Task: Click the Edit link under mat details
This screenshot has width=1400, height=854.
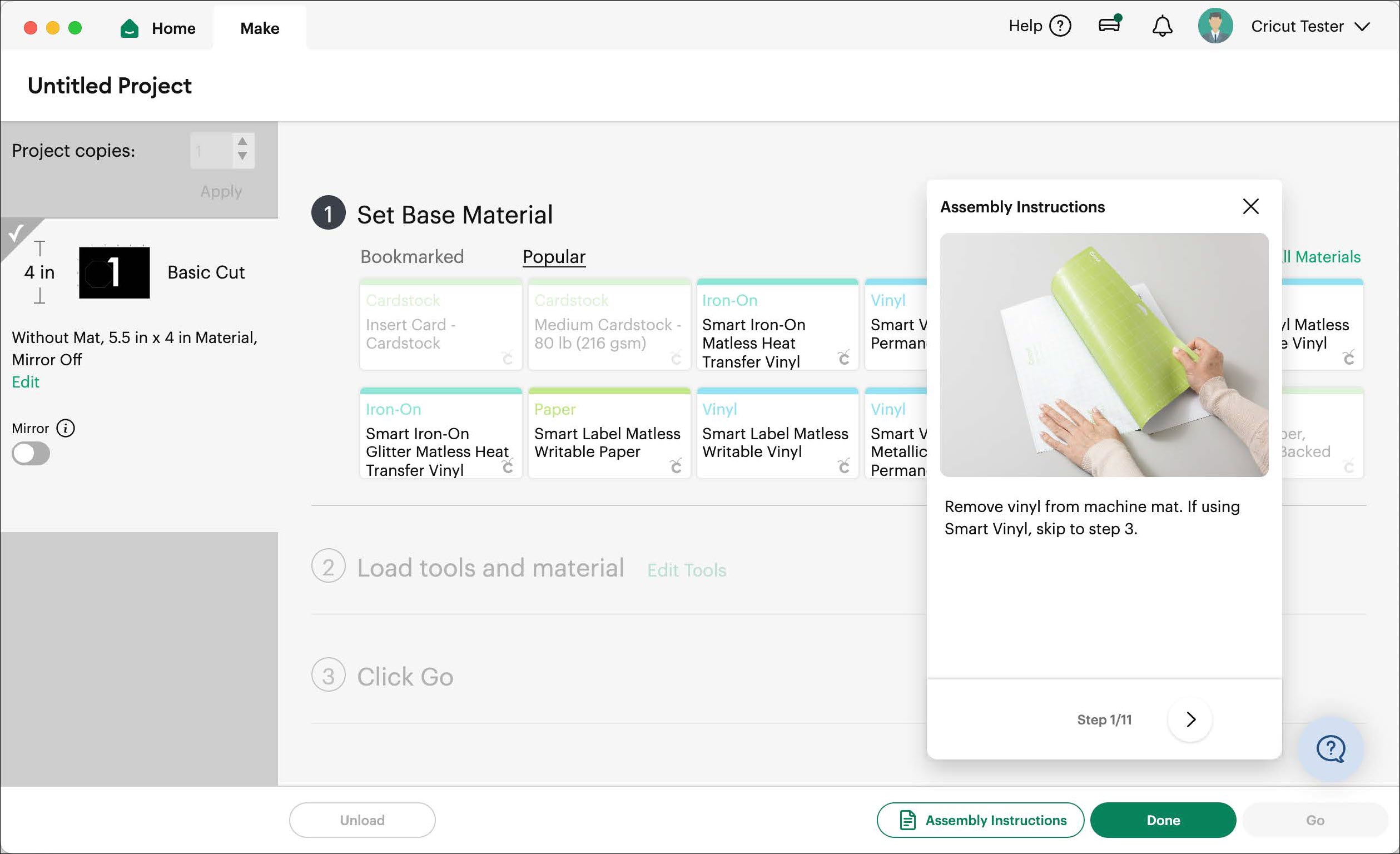Action: pyautogui.click(x=26, y=382)
